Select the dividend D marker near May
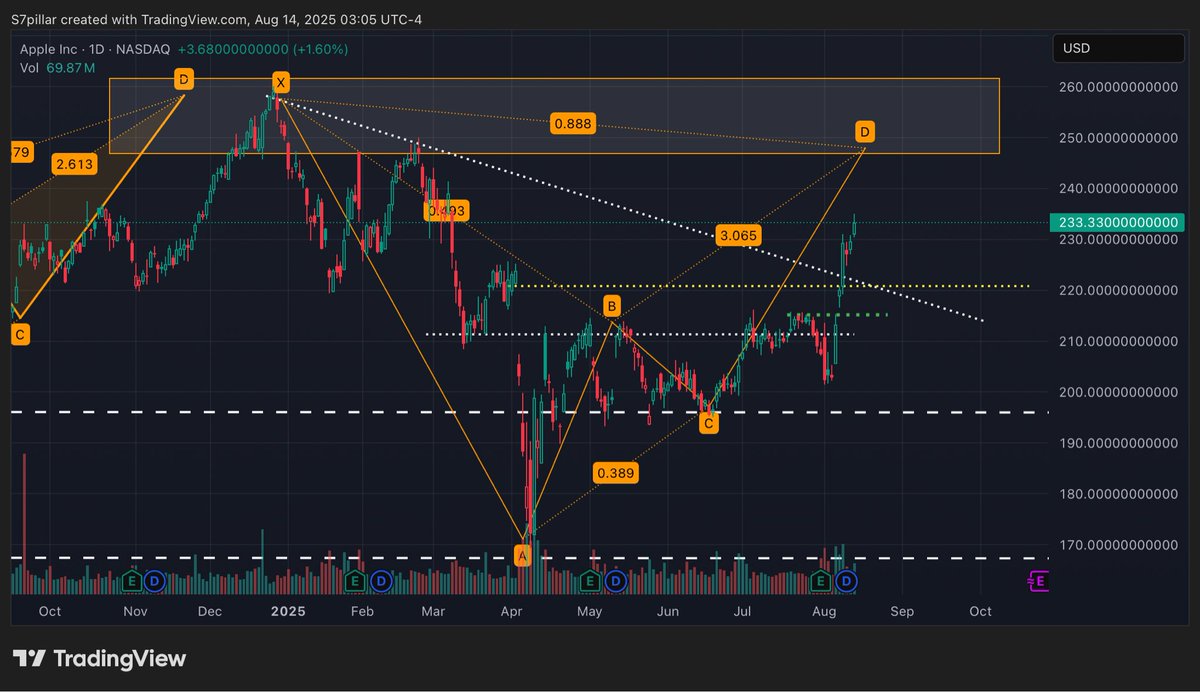 point(616,580)
